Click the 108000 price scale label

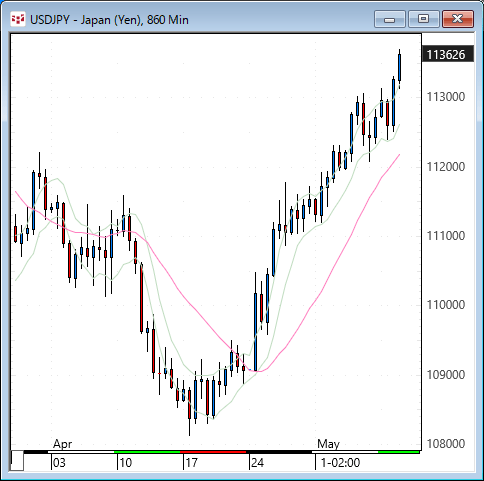coord(446,444)
